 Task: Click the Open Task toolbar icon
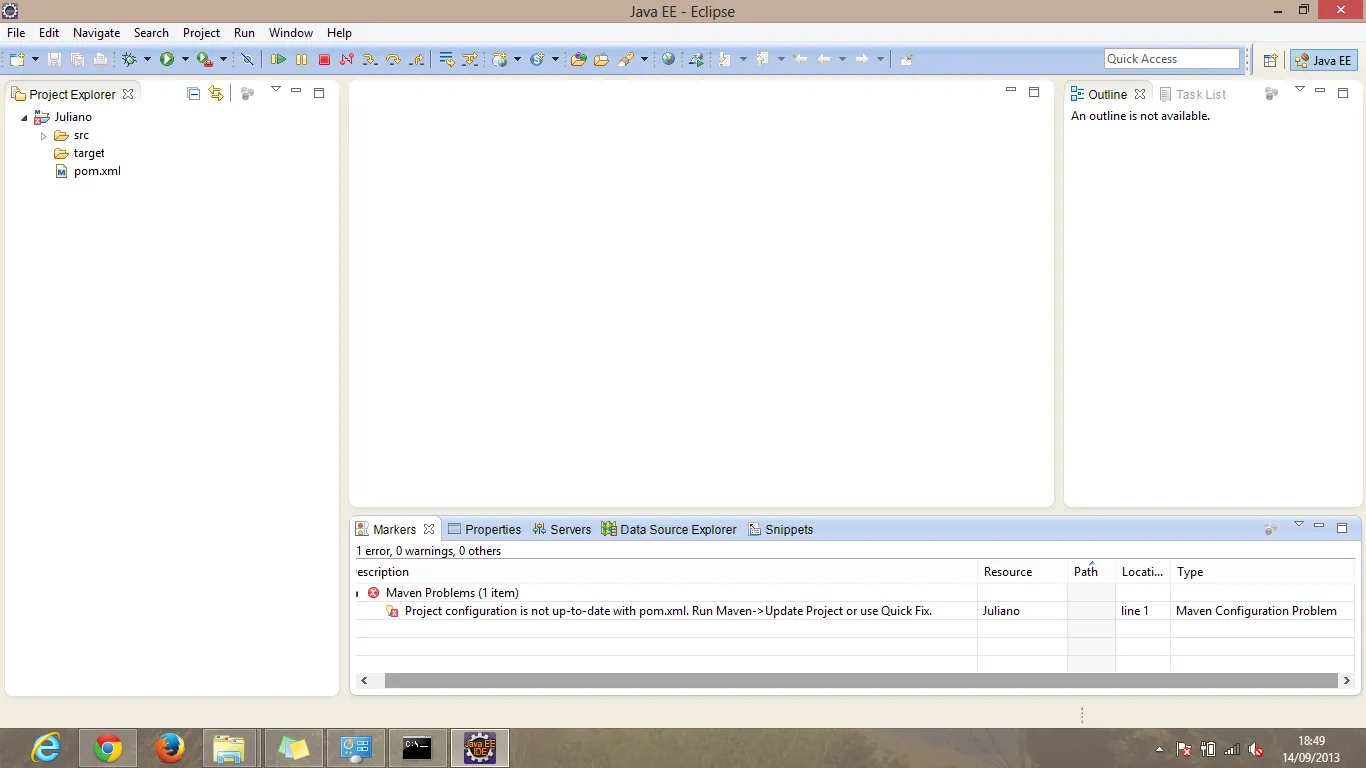(x=601, y=60)
